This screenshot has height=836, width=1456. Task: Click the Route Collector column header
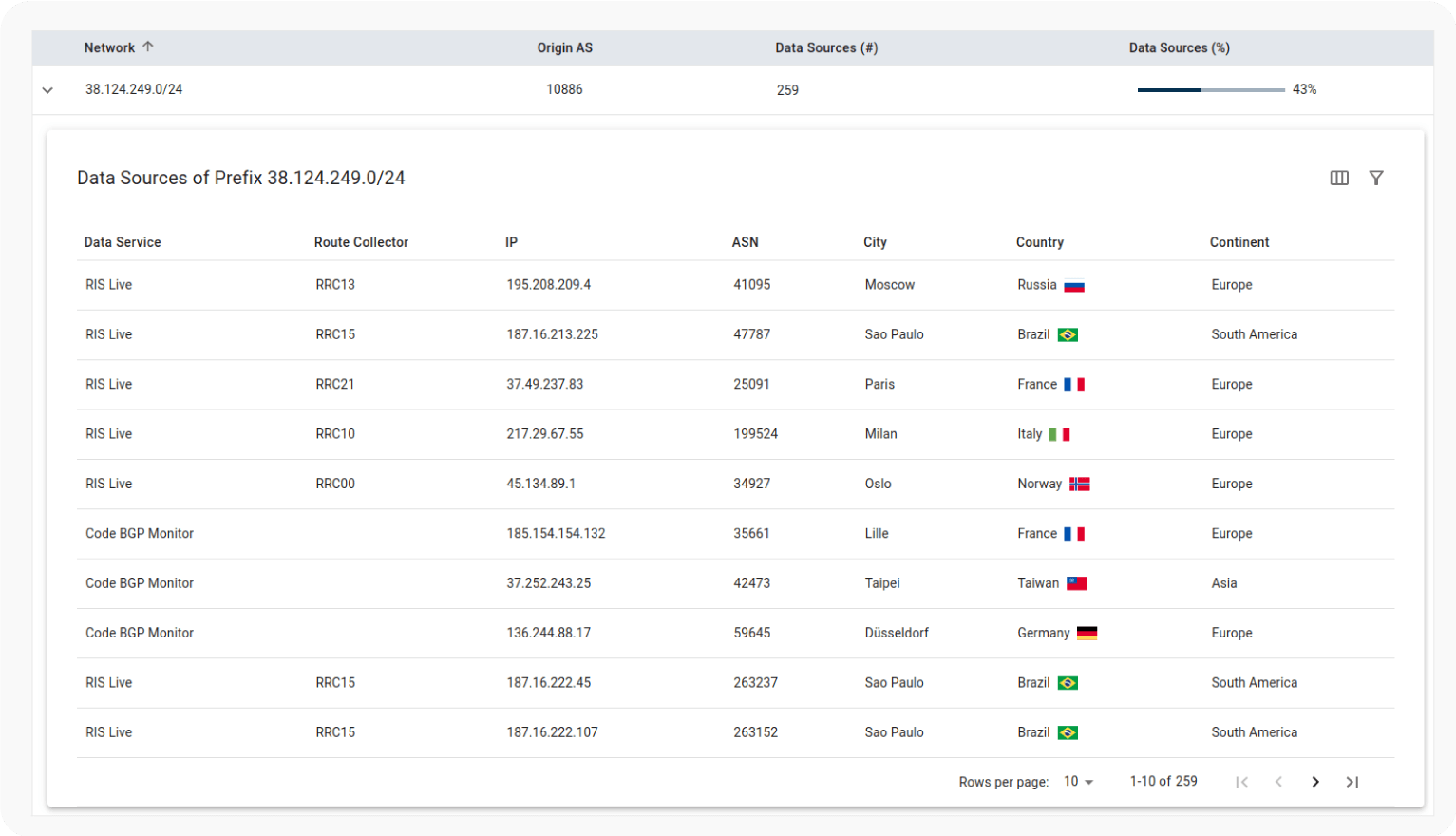pyautogui.click(x=361, y=242)
